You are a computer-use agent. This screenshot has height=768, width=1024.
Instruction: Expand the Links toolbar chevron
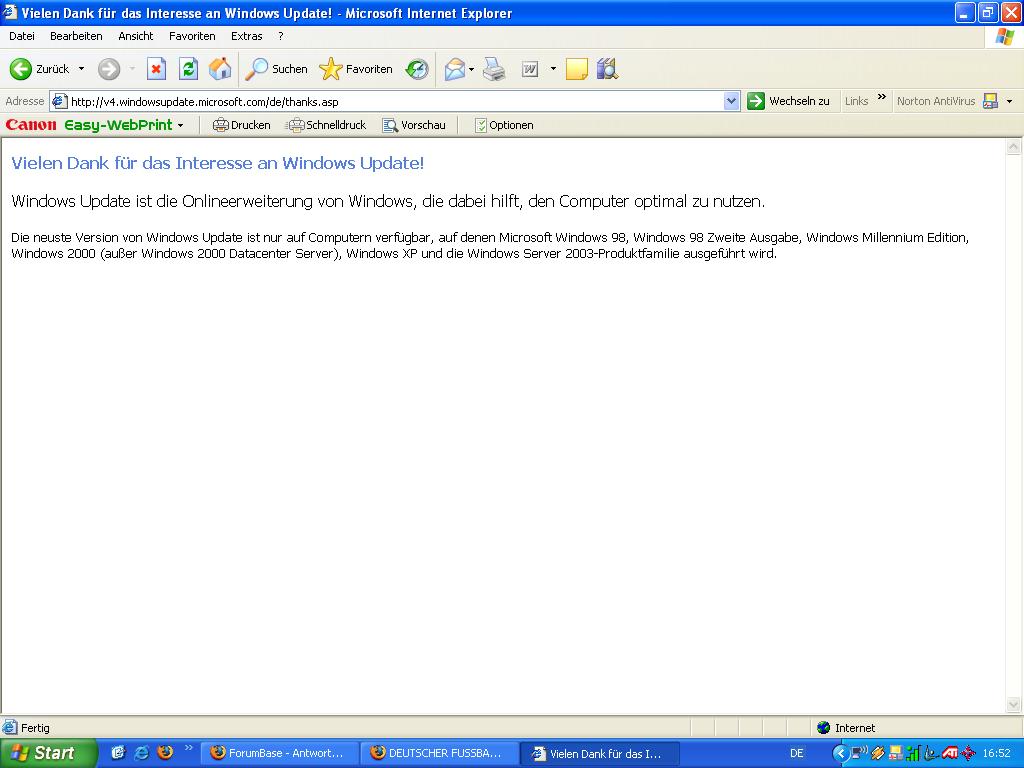click(x=882, y=97)
